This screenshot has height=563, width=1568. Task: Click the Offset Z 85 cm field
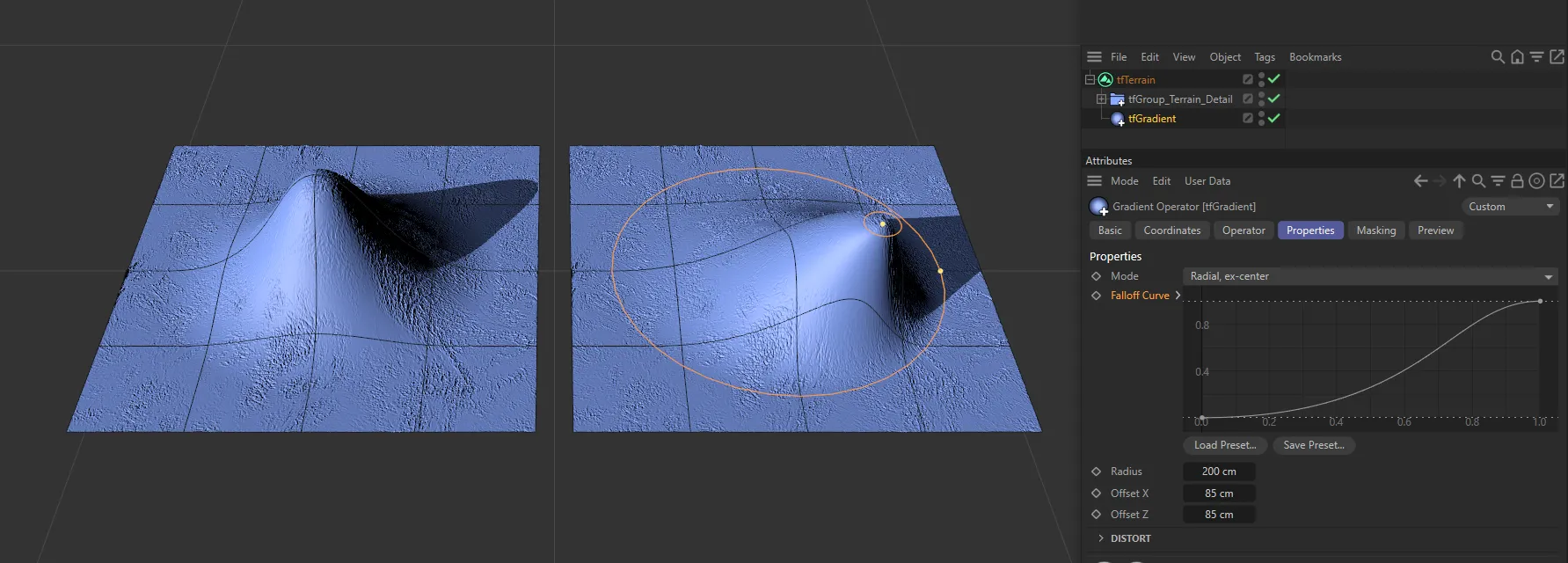click(1219, 515)
